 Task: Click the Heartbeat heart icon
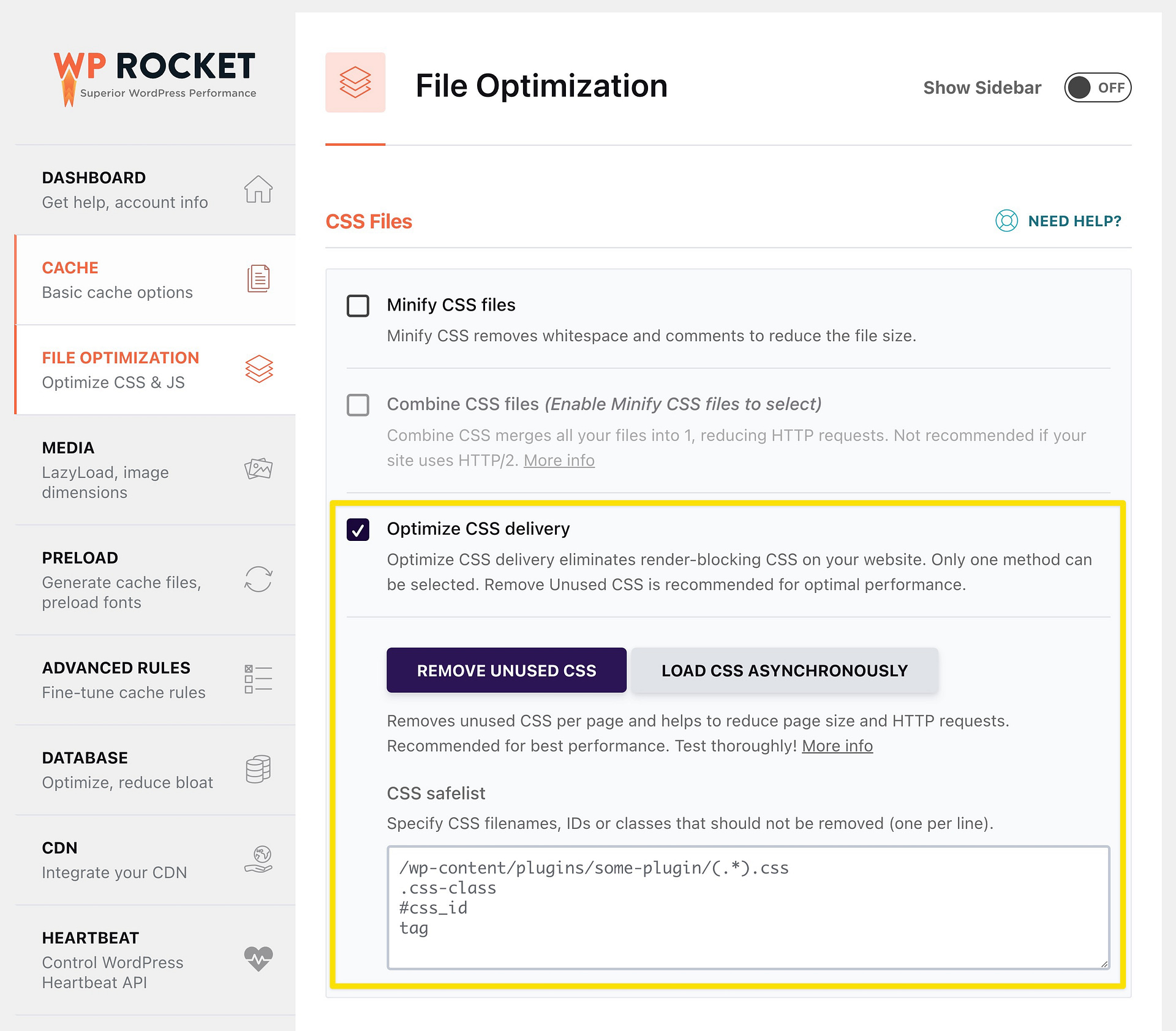[258, 959]
